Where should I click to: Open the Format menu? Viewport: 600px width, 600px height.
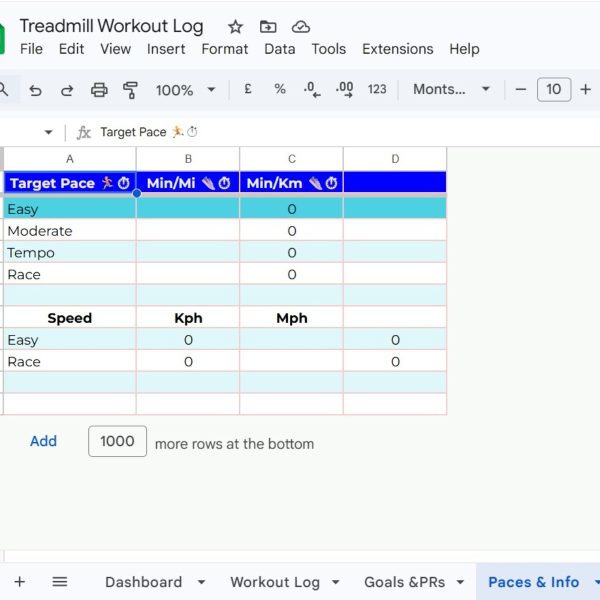pyautogui.click(x=225, y=49)
